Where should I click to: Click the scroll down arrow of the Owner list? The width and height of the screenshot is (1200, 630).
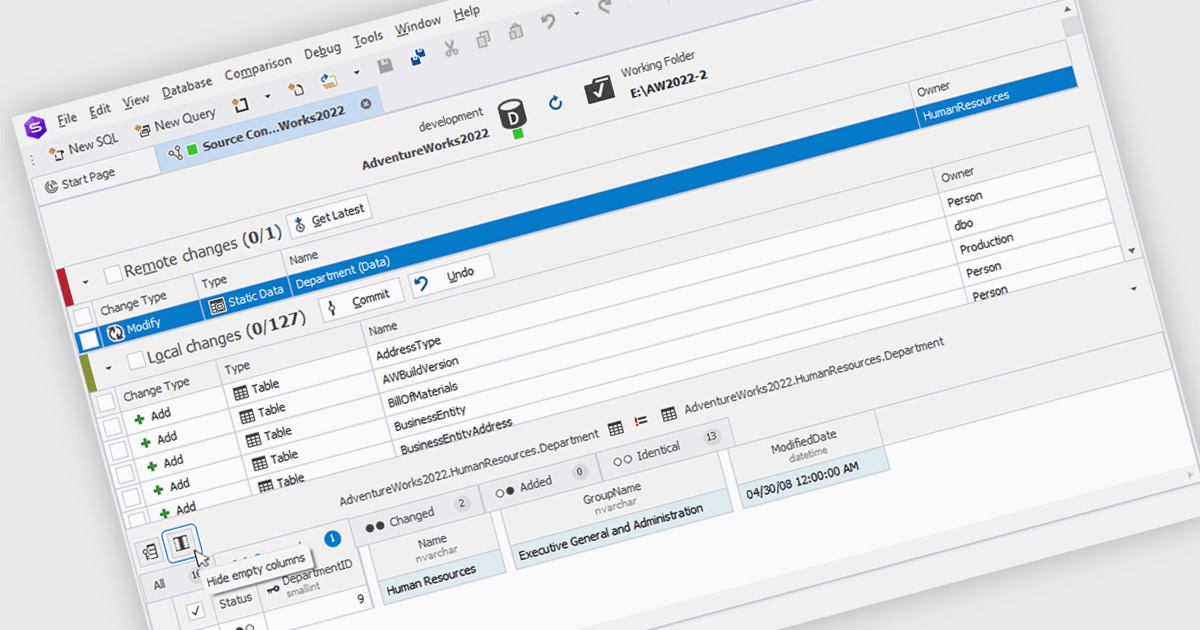click(x=1131, y=250)
